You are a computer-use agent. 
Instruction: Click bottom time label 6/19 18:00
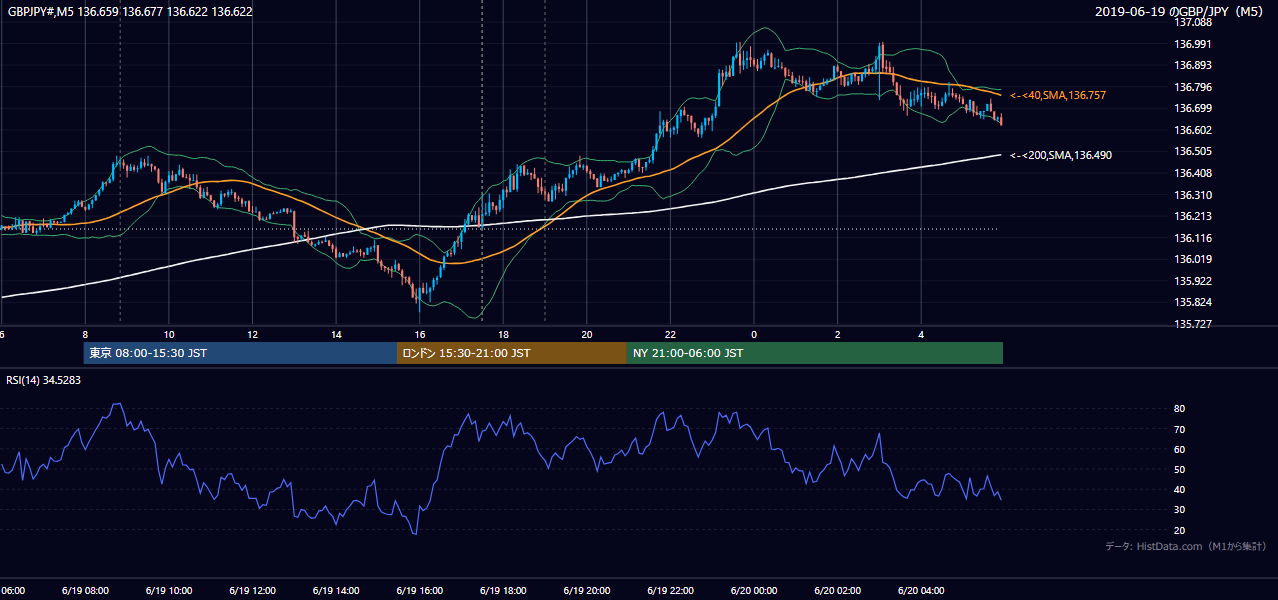[503, 591]
